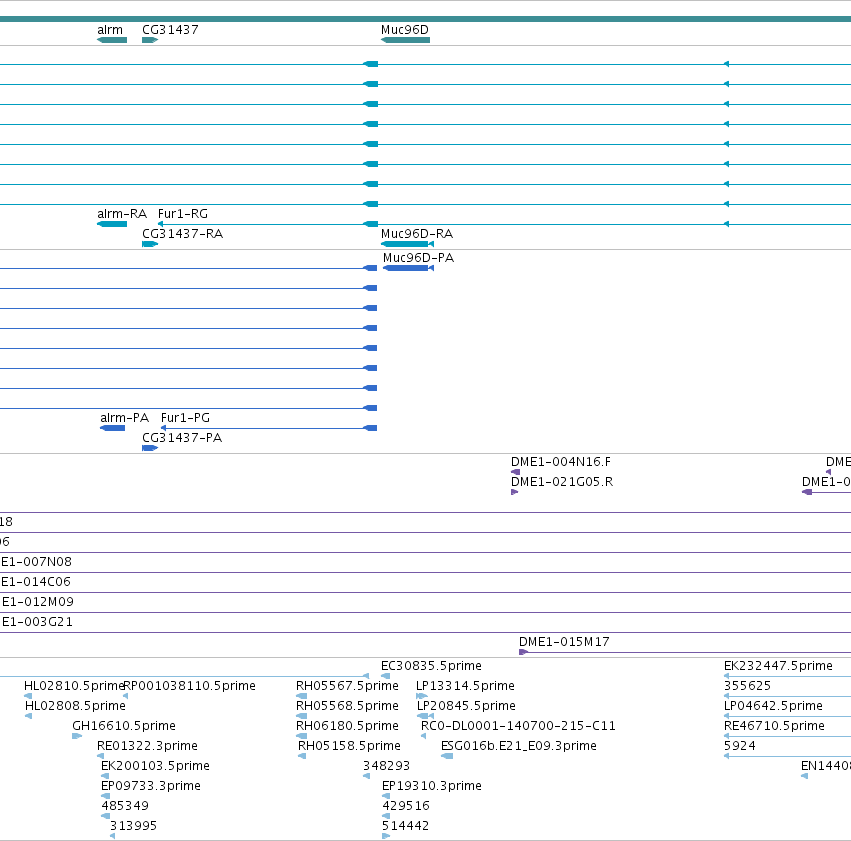Click the CG31437 gene label
The width and height of the screenshot is (851, 841).
pos(170,30)
